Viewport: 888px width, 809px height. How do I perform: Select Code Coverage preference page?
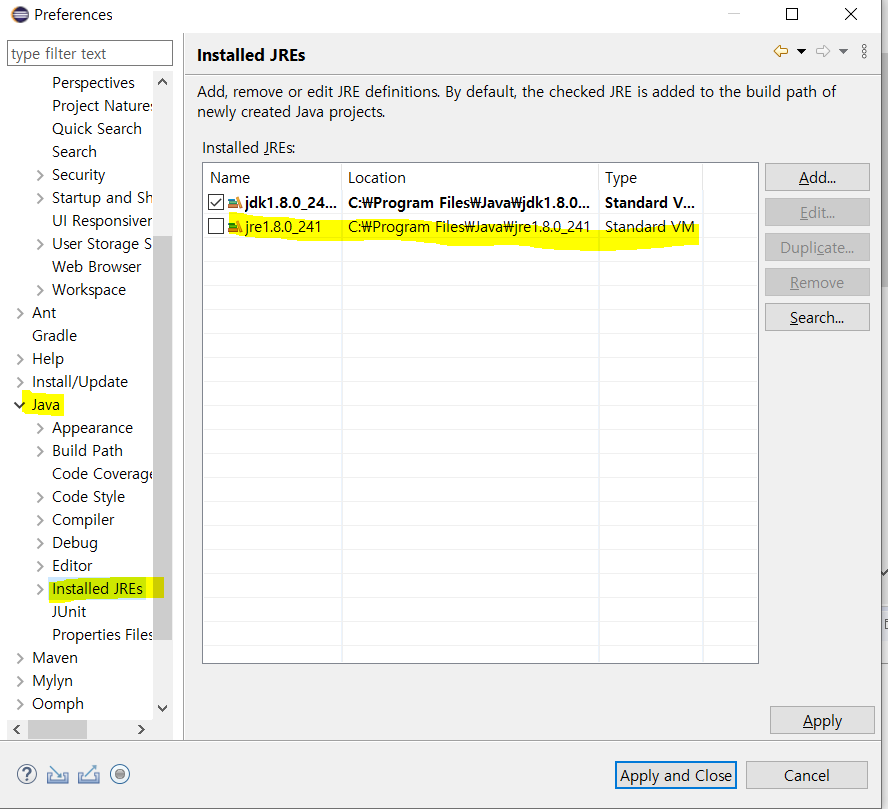click(102, 474)
